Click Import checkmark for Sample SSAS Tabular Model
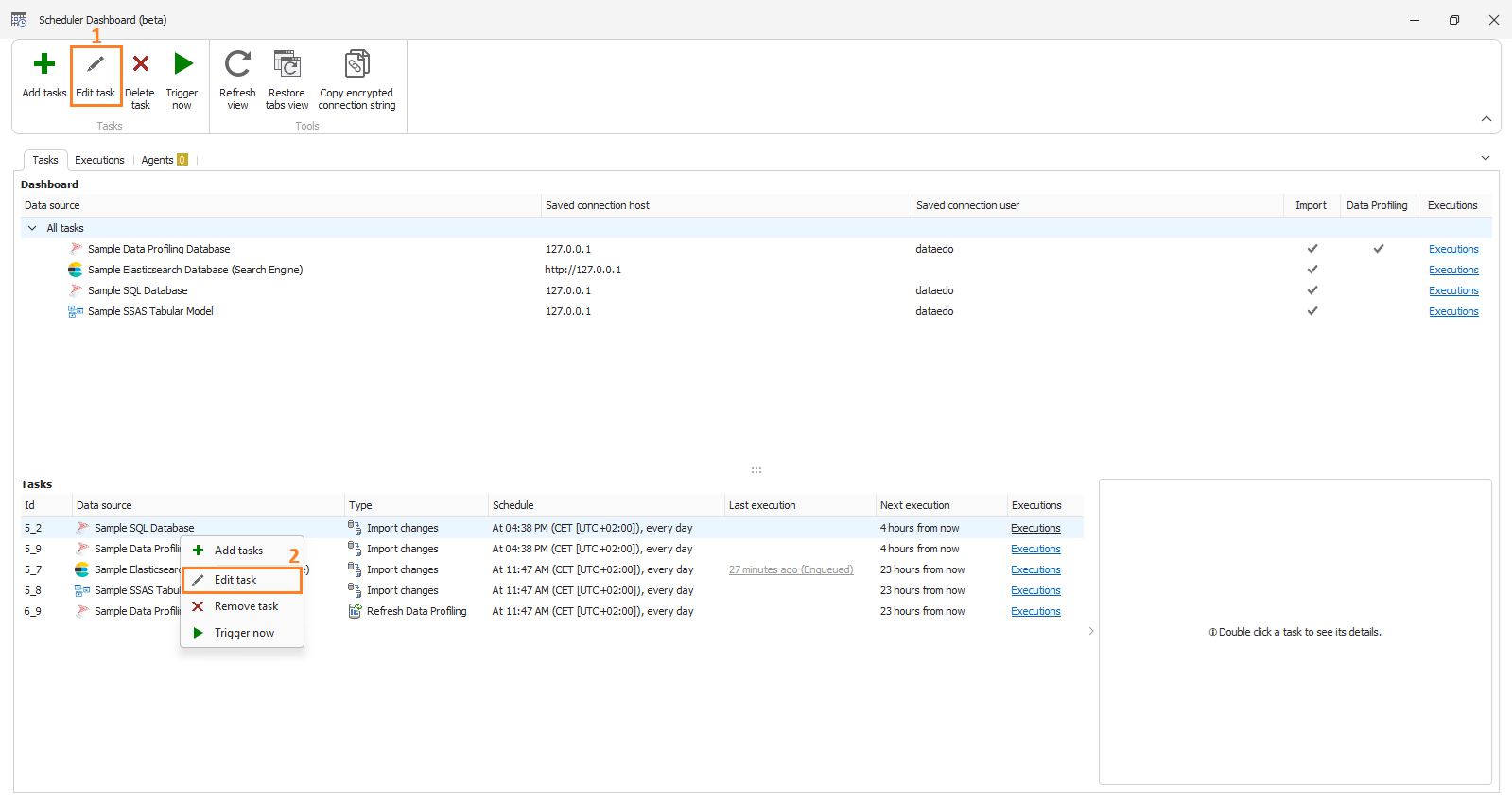Viewport: 1512px width, 805px height. click(1312, 311)
